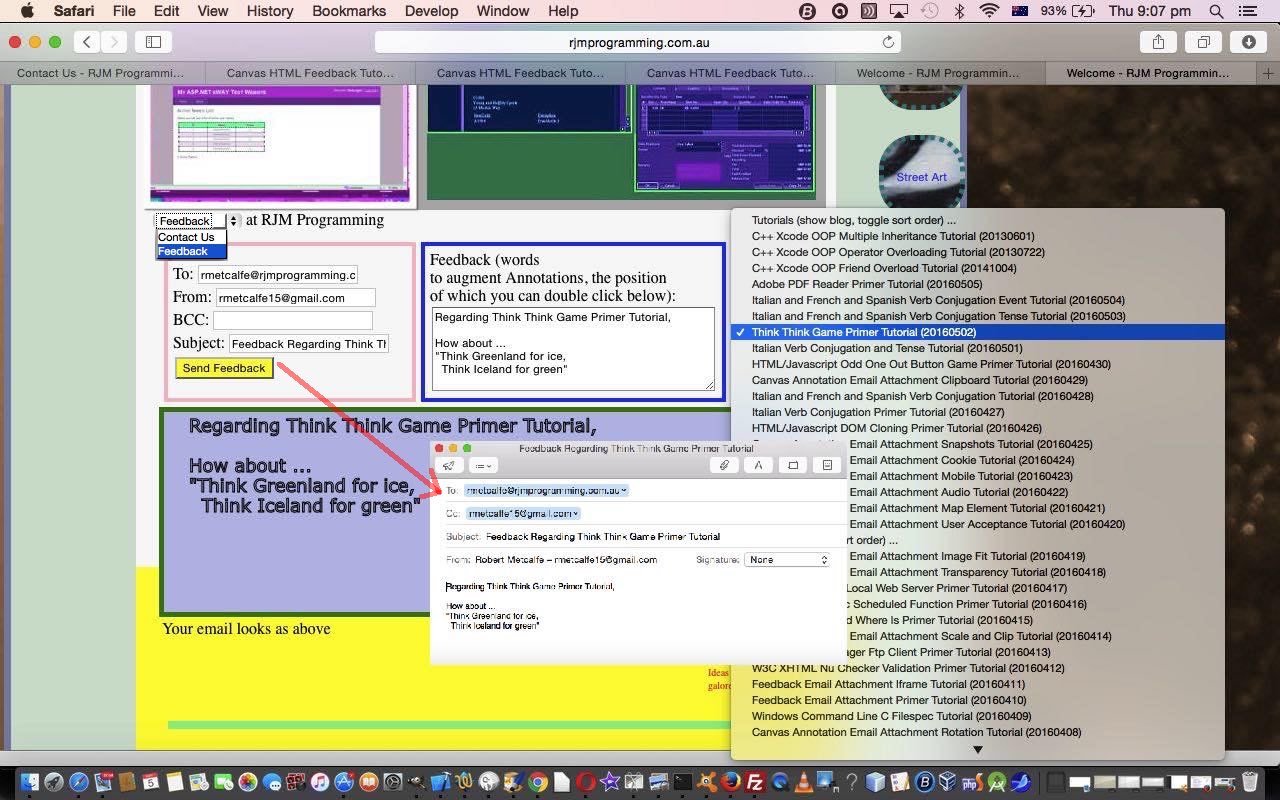Choose HTML/Javascript Odd One Out Button Game
The height and width of the screenshot is (800, 1280).
click(978, 364)
